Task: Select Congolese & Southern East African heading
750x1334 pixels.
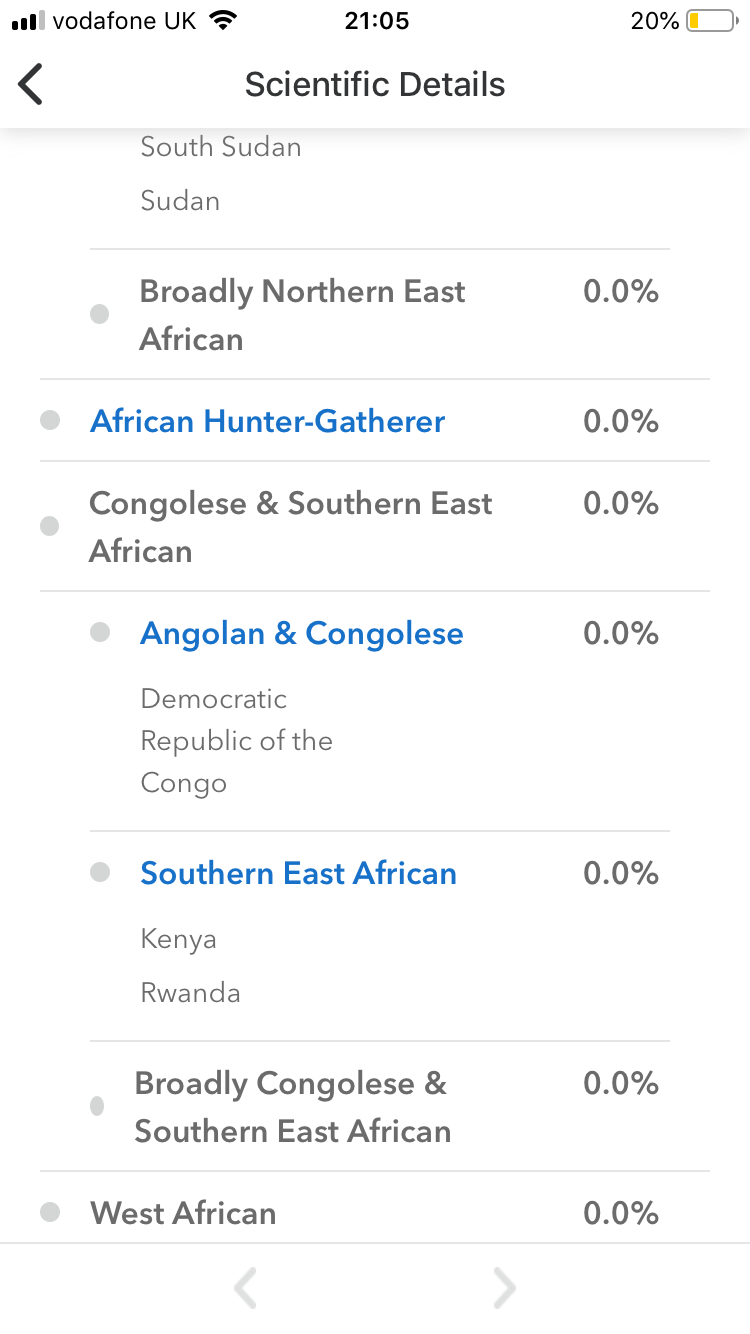Action: [290, 526]
